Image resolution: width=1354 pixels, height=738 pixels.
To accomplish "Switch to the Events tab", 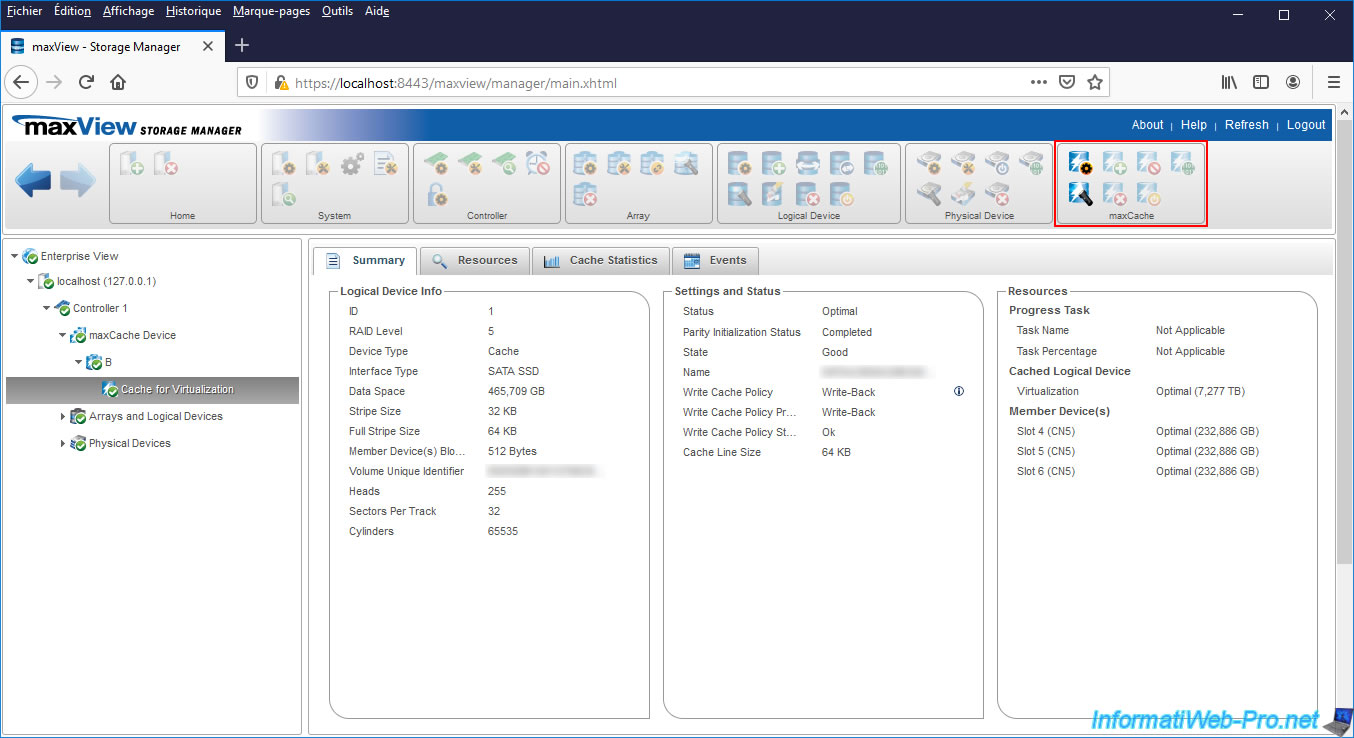I will 715,260.
